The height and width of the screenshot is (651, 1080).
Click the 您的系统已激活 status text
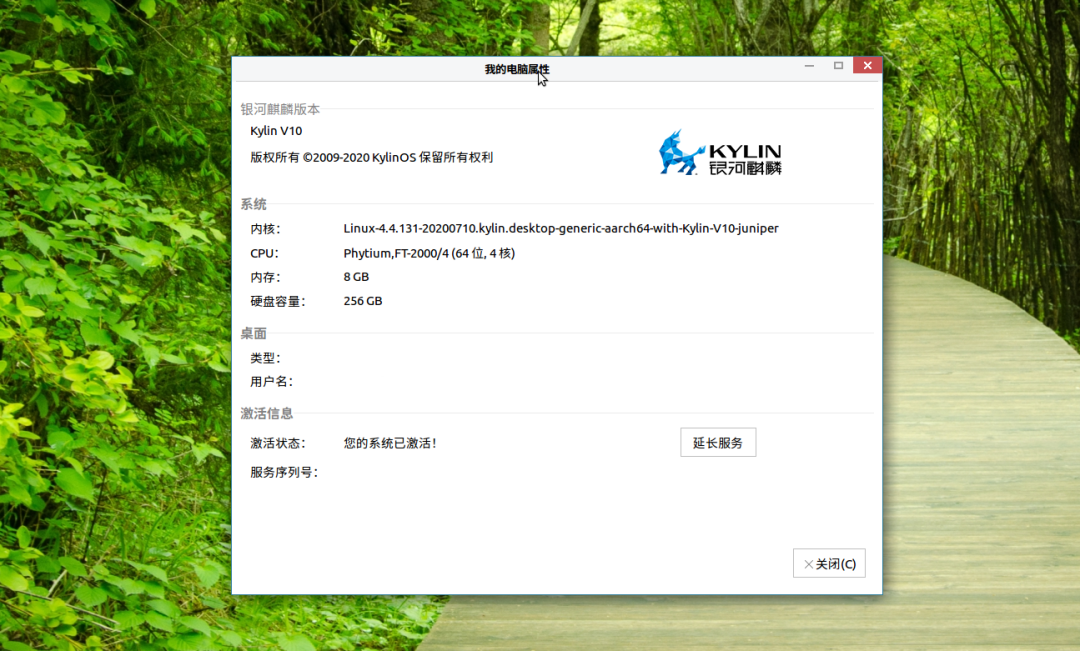[x=390, y=443]
